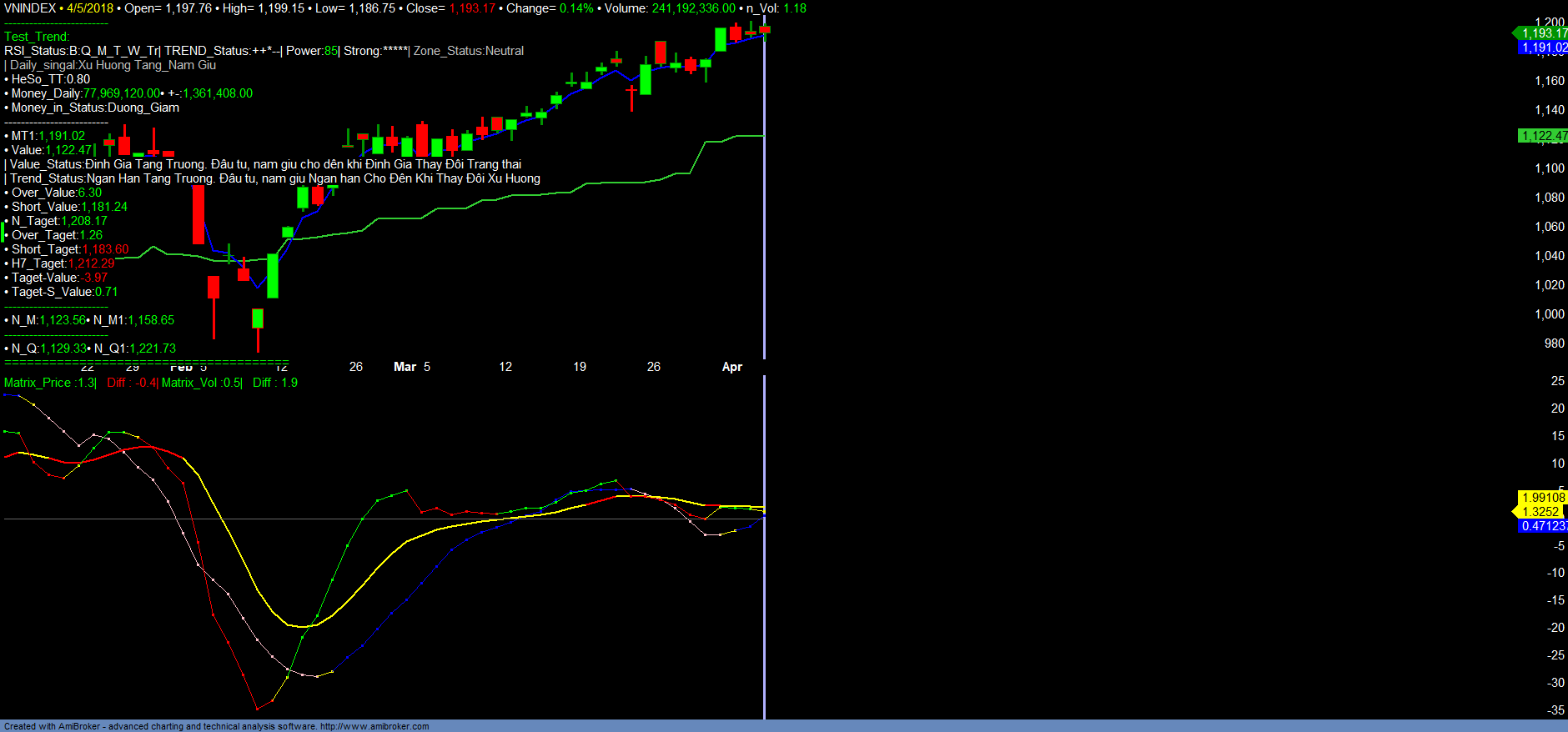Click the green 1,122.47 value axis tag
Screen dimensions: 1568x732
(1543, 136)
